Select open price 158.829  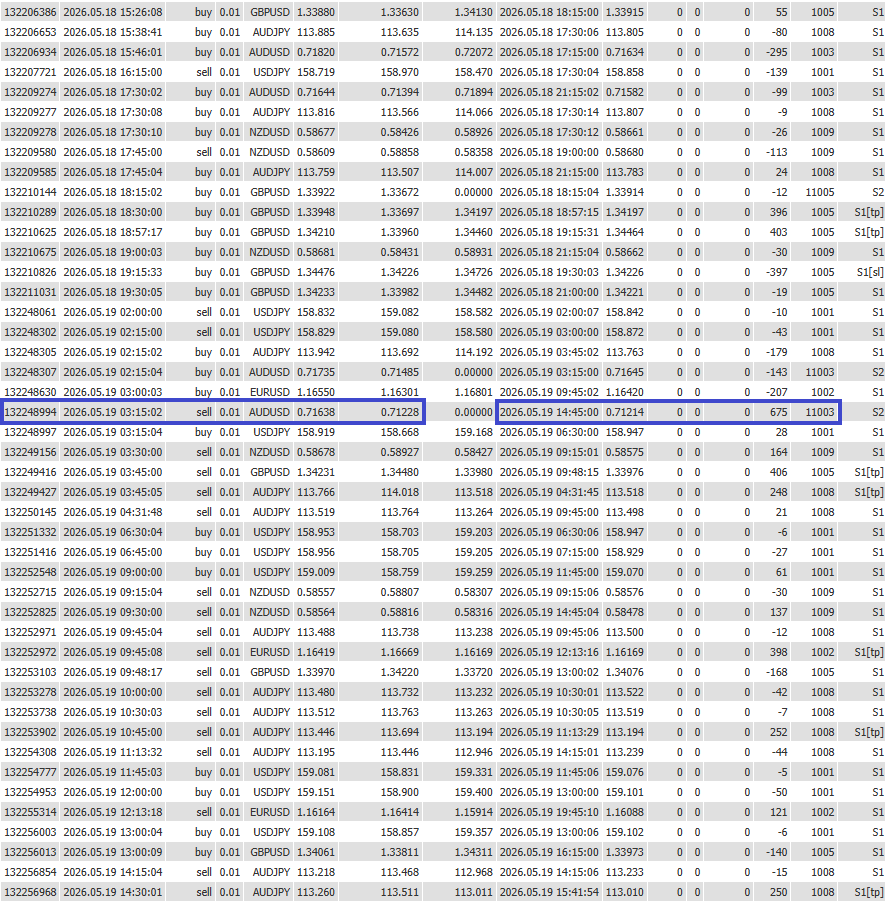coord(315,332)
